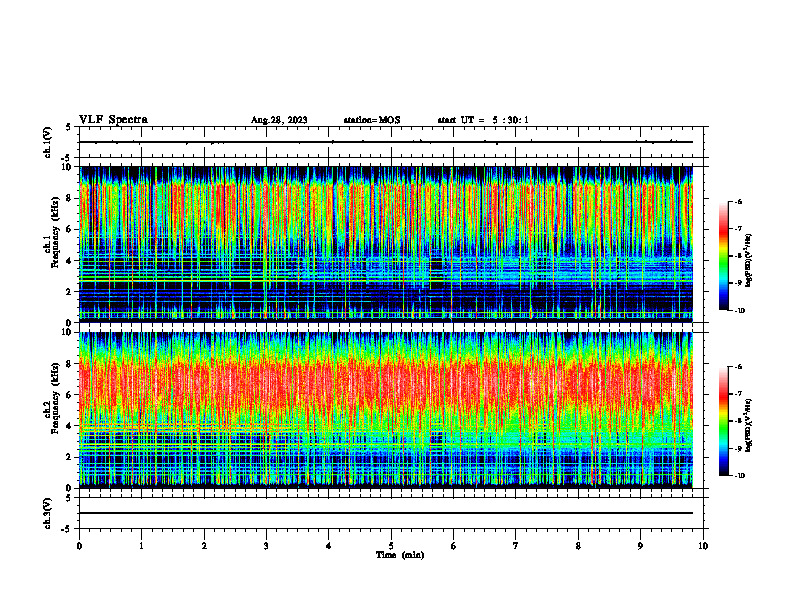
Task: Click the ch.2 frequency tick label "6"
Action: (x=70, y=395)
